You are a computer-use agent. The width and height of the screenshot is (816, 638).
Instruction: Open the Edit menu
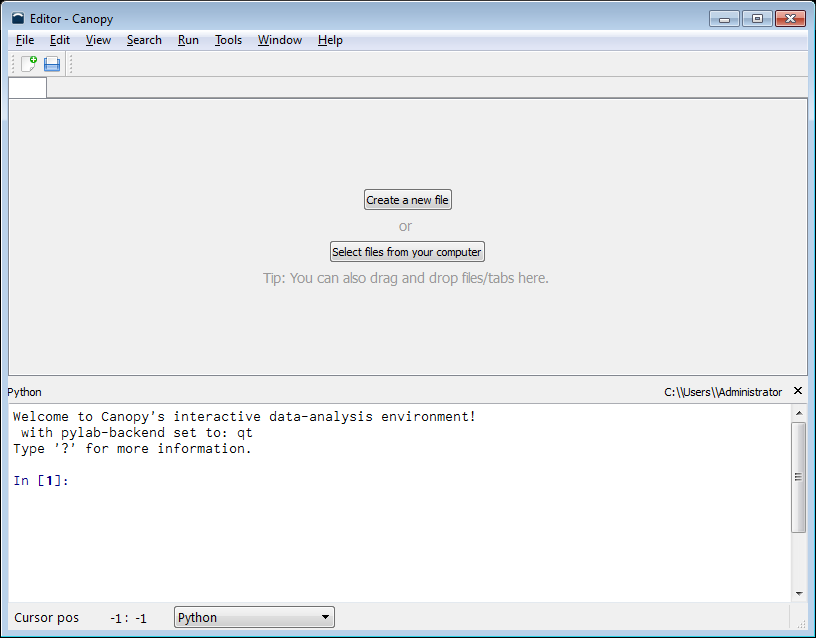[60, 40]
